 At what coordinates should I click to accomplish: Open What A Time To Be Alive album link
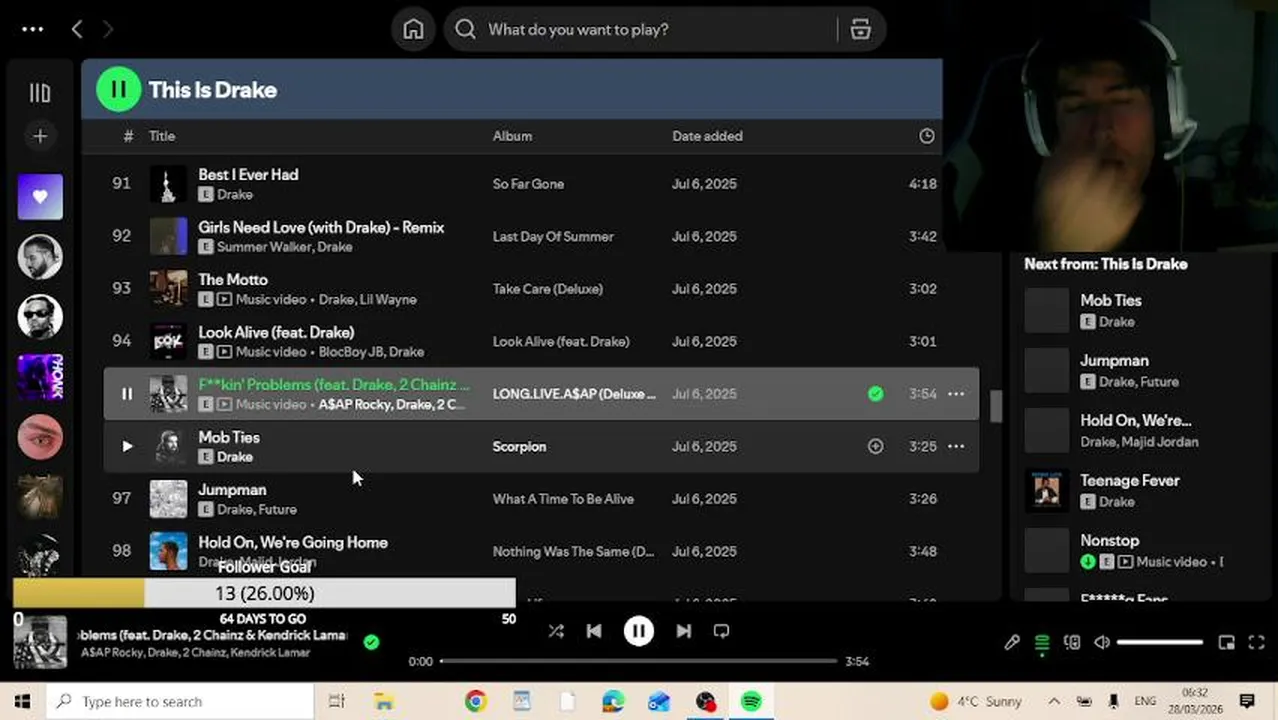(563, 499)
